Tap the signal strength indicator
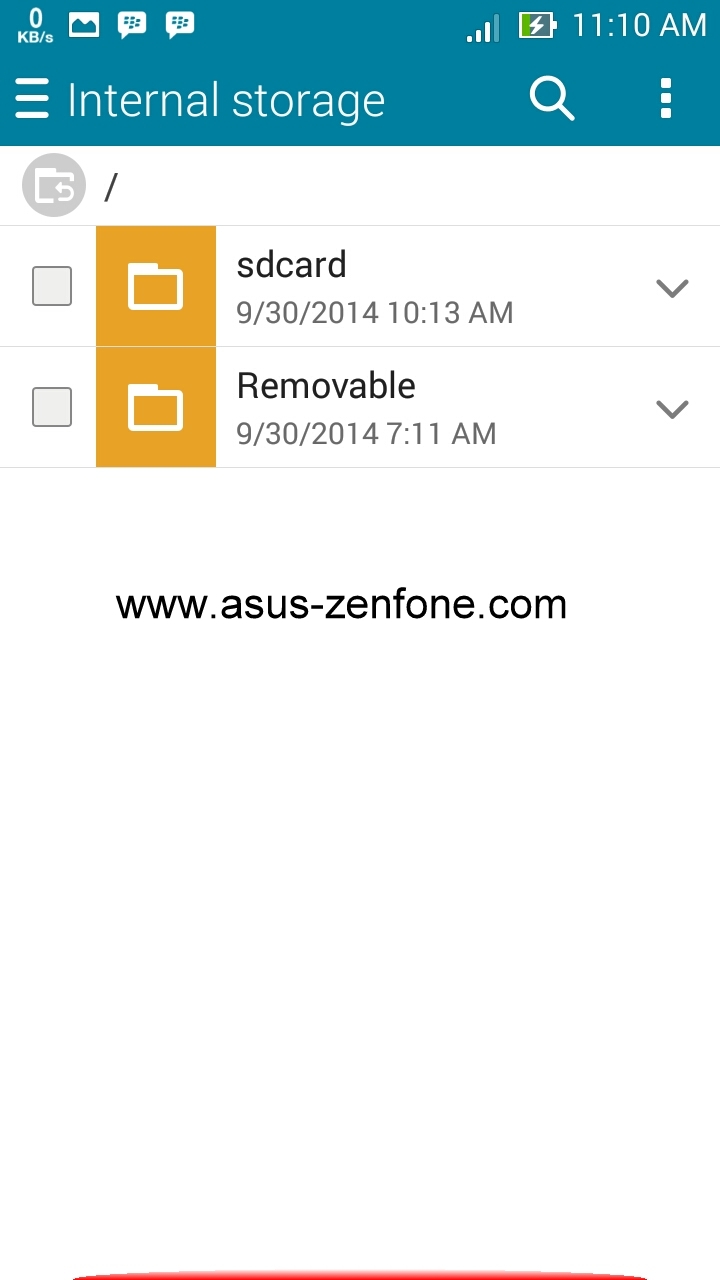The image size is (720, 1280). click(x=483, y=28)
